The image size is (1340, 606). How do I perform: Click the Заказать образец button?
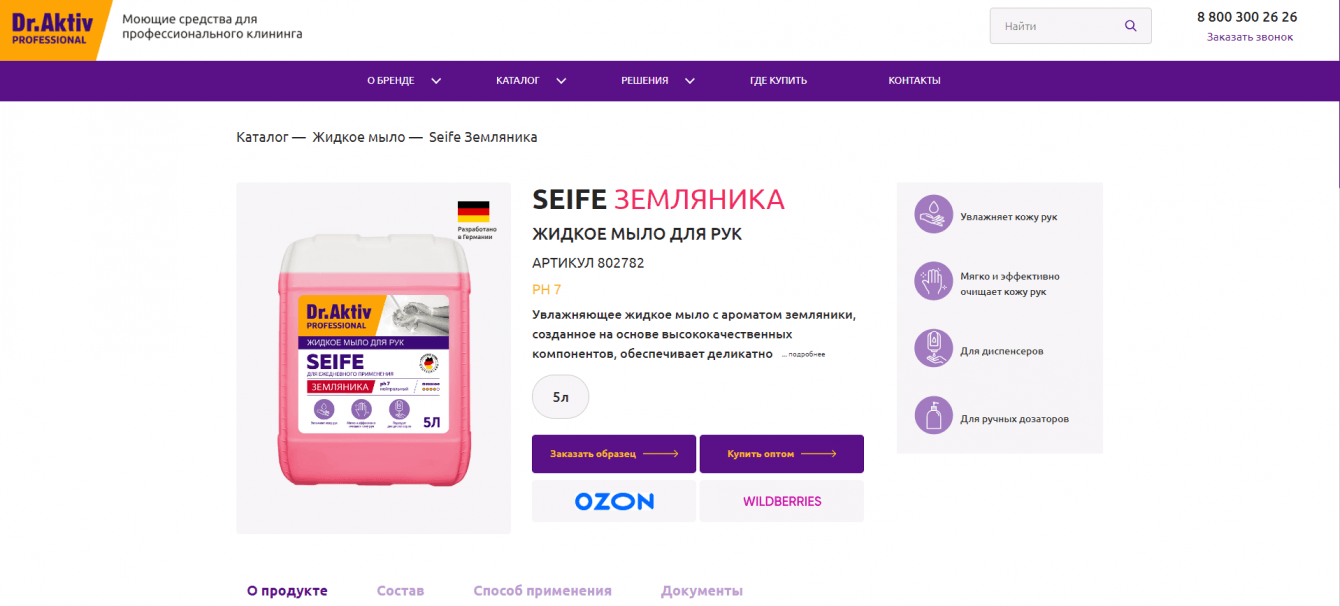[614, 454]
